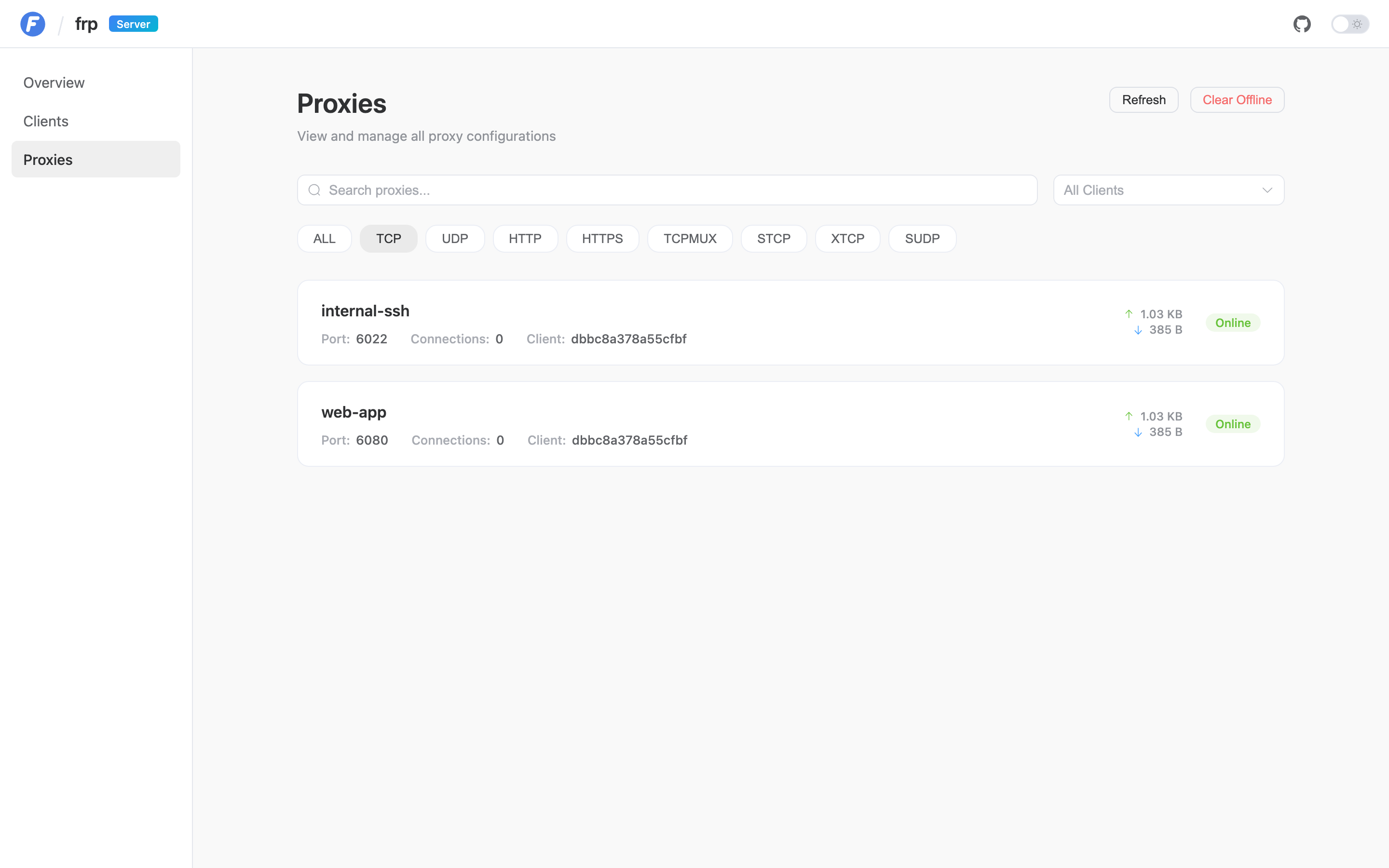Select the UDP filter tab
This screenshot has height=868, width=1389.
(x=455, y=238)
